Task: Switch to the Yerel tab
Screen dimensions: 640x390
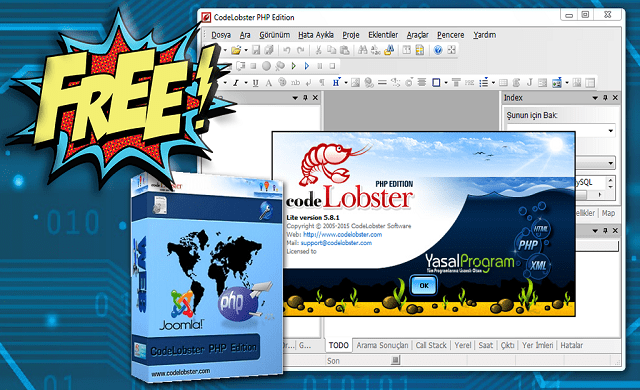Action: coord(463,346)
